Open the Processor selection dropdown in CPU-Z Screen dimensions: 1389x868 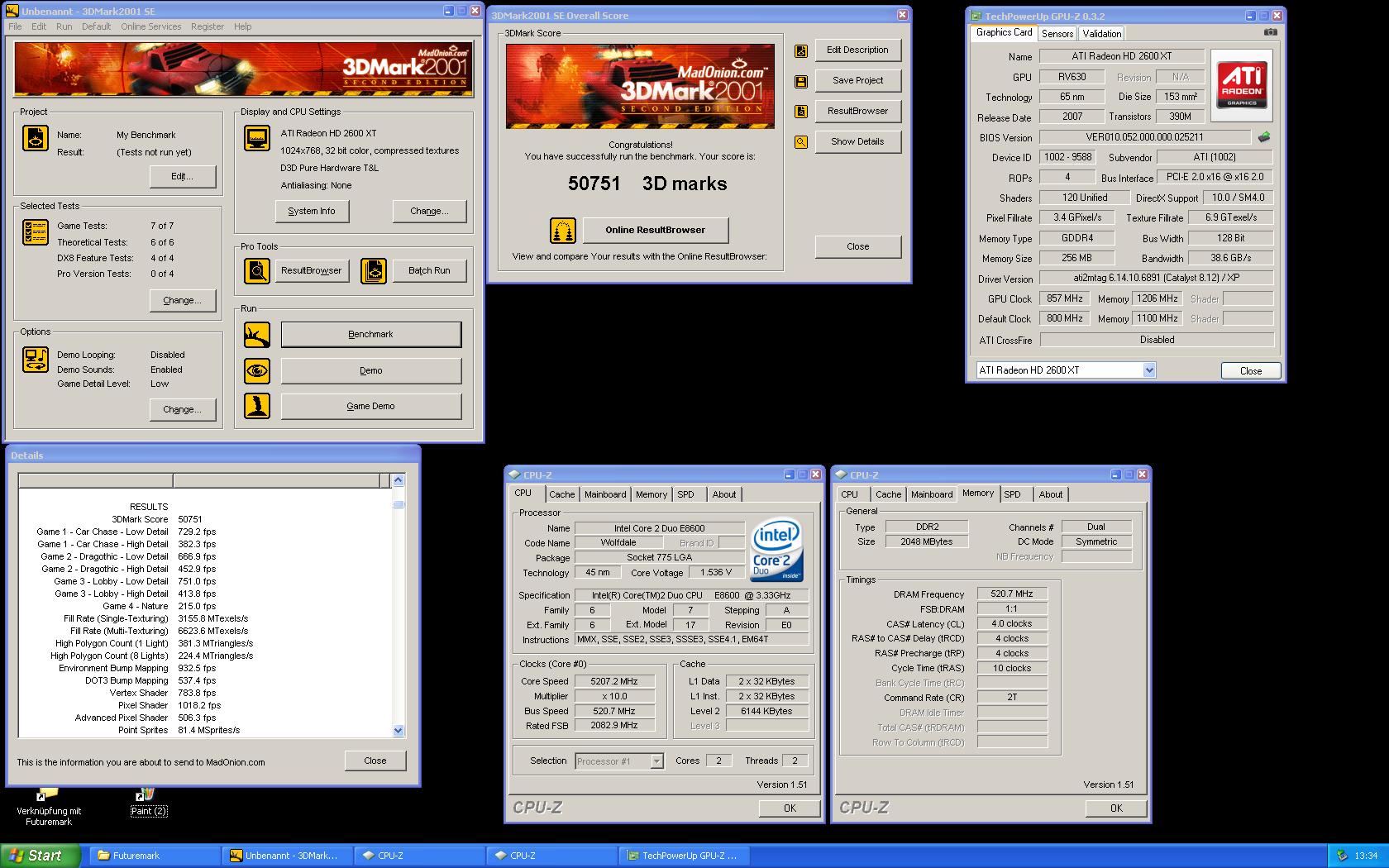pyautogui.click(x=657, y=761)
